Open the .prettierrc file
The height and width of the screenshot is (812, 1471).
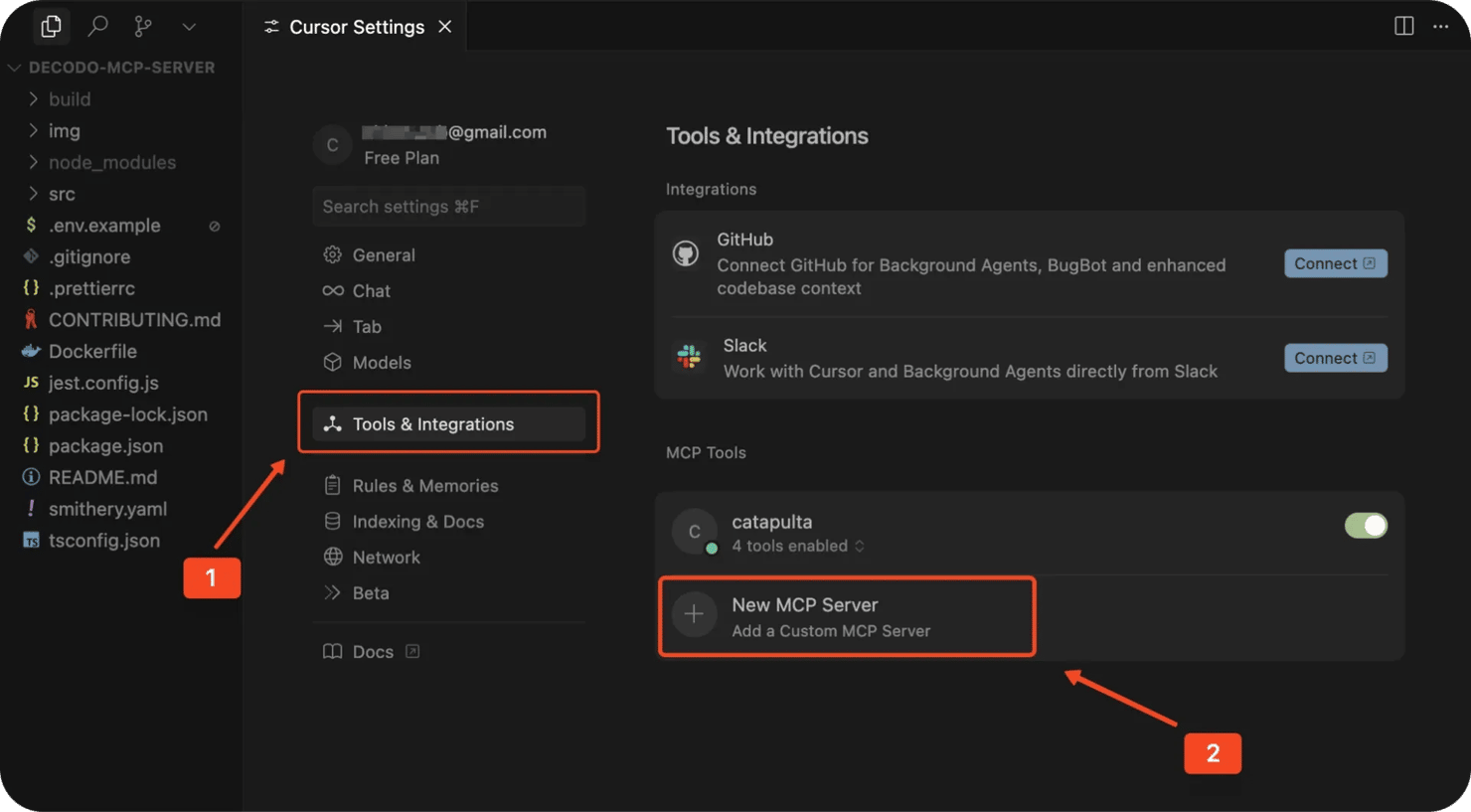(x=91, y=288)
